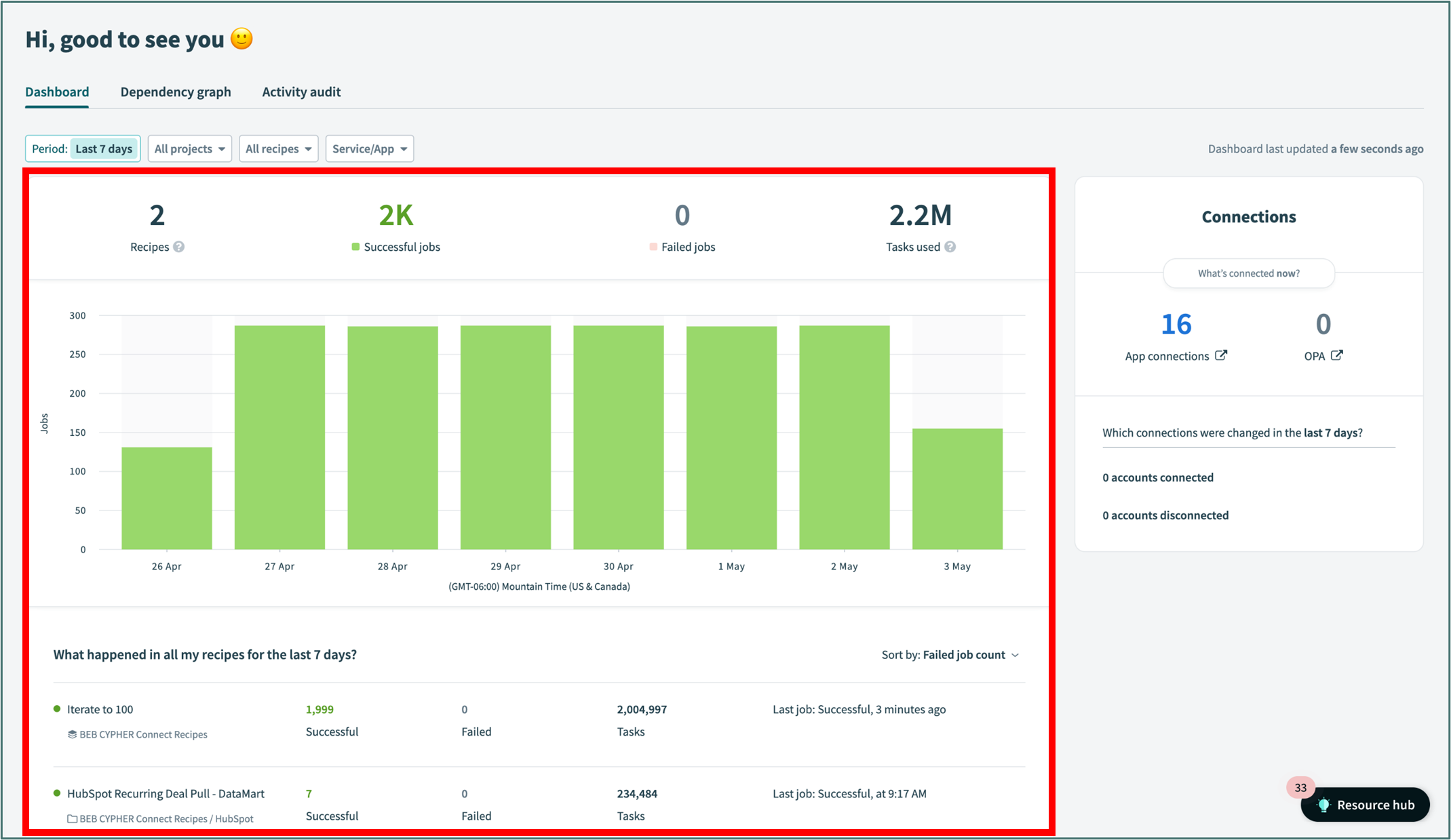Expand the Service/App filter dropdown
The height and width of the screenshot is (840, 1451).
(370, 148)
